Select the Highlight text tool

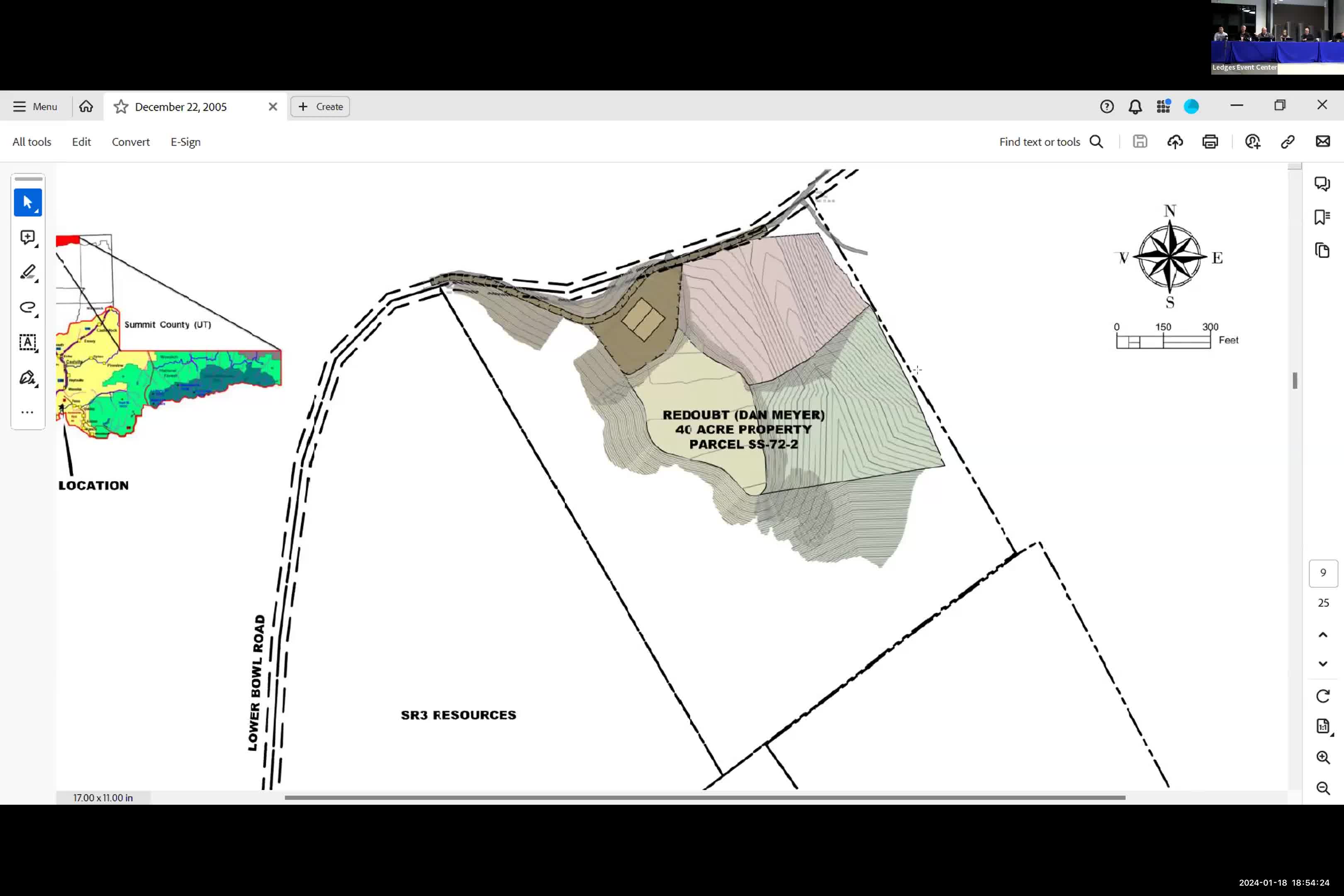coord(27,273)
